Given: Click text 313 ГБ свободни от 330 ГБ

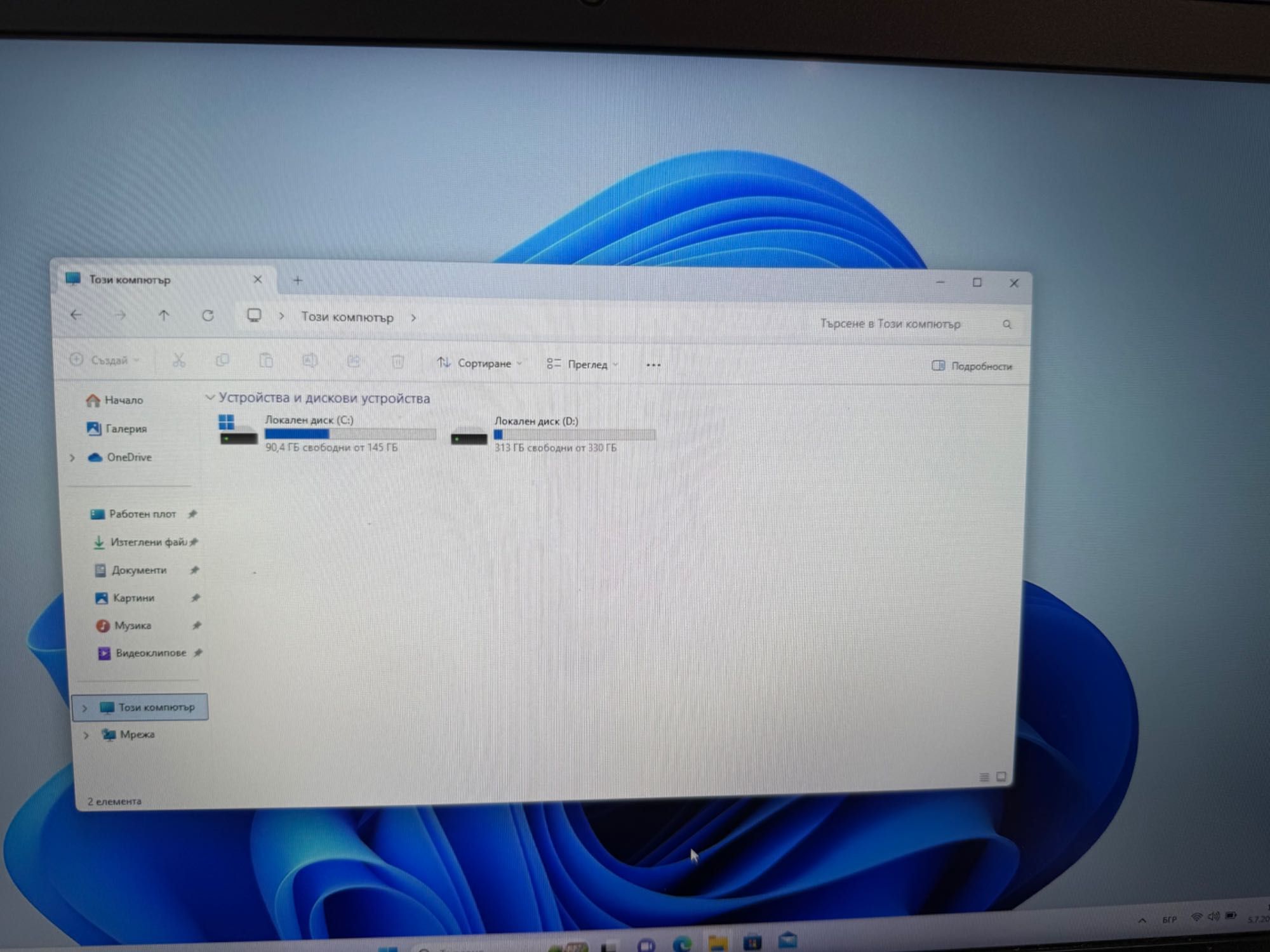Looking at the screenshot, I should tap(556, 448).
